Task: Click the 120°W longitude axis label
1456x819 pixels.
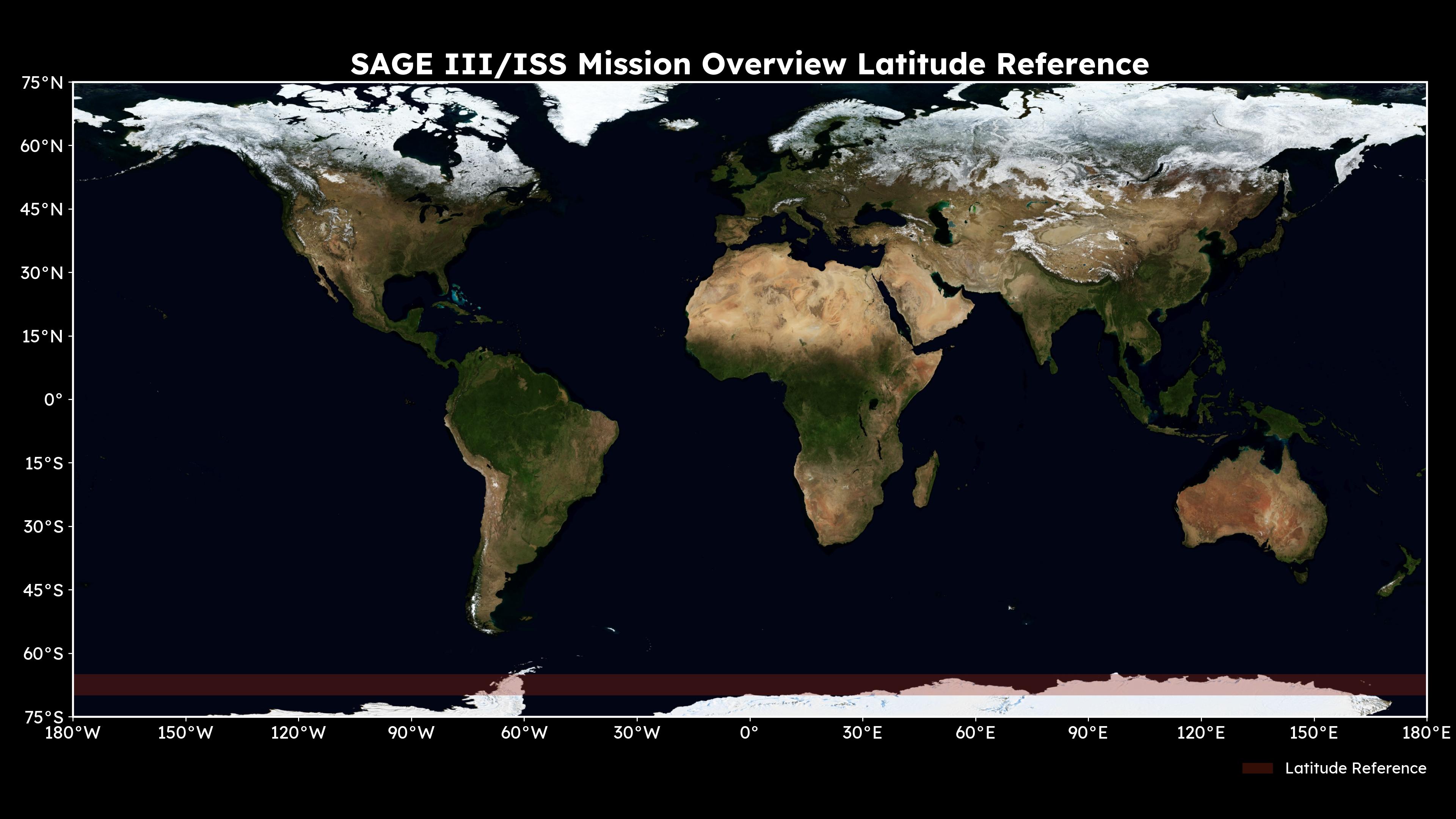Action: click(x=298, y=733)
